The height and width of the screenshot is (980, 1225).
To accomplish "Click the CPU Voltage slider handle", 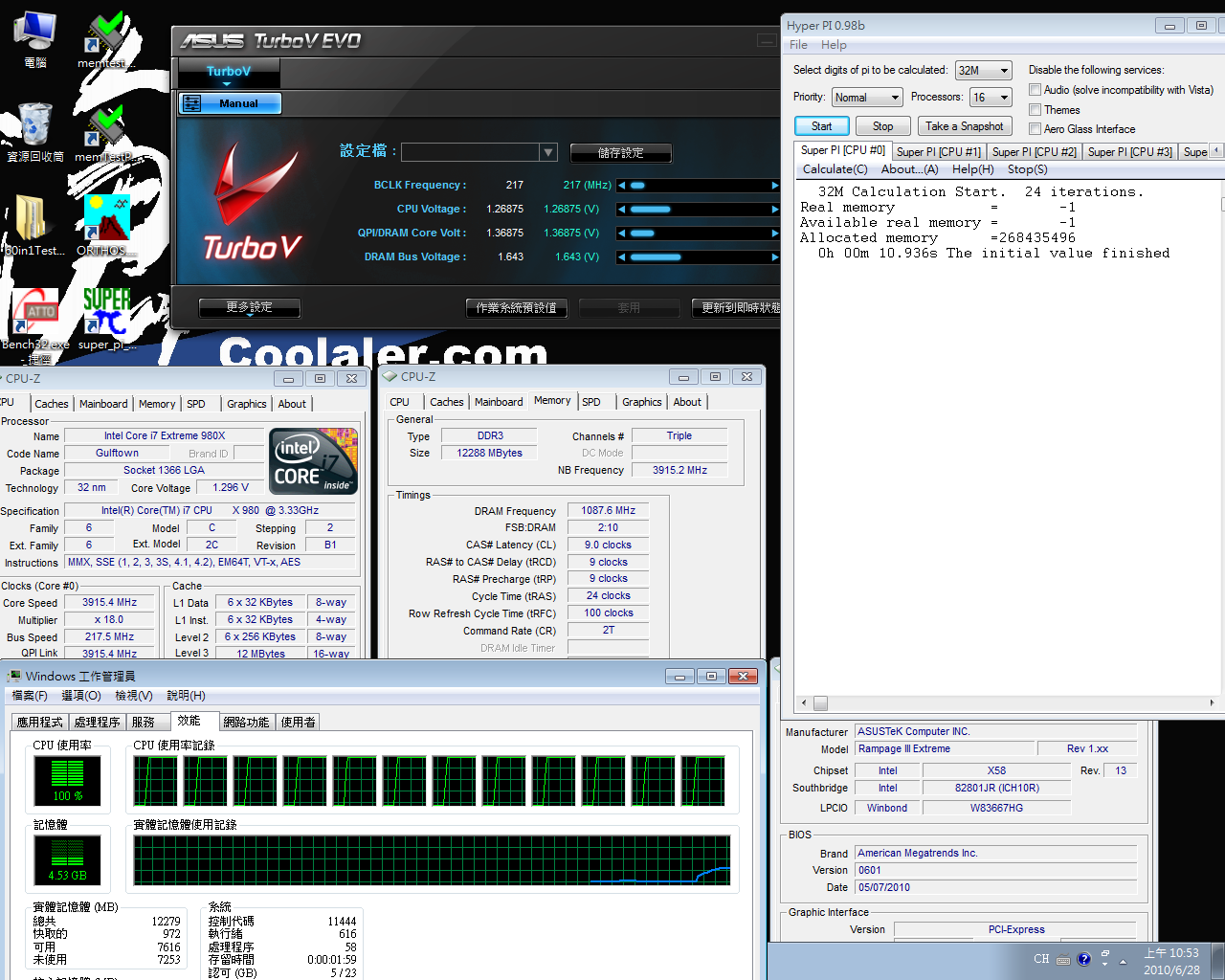I will [x=650, y=209].
